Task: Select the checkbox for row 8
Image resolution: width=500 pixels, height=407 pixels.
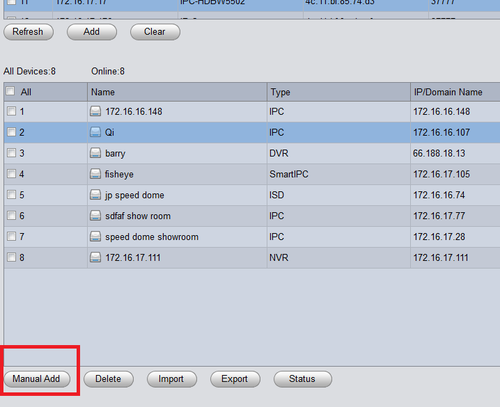Action: click(x=12, y=257)
